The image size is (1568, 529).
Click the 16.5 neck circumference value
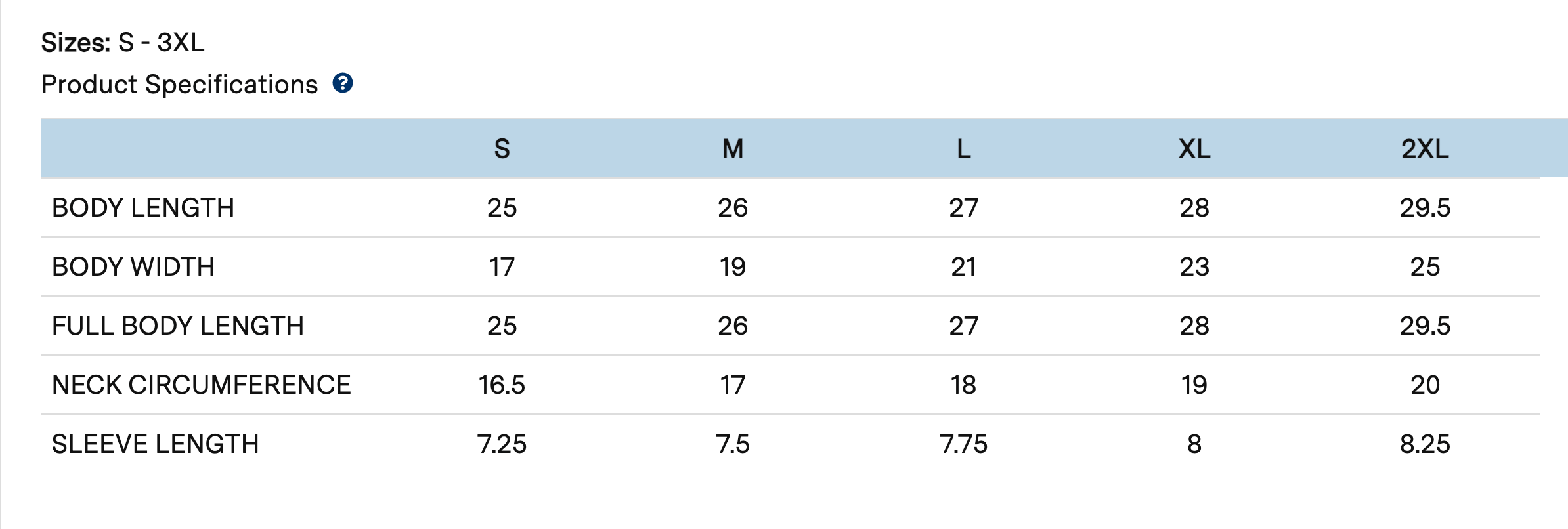click(502, 385)
